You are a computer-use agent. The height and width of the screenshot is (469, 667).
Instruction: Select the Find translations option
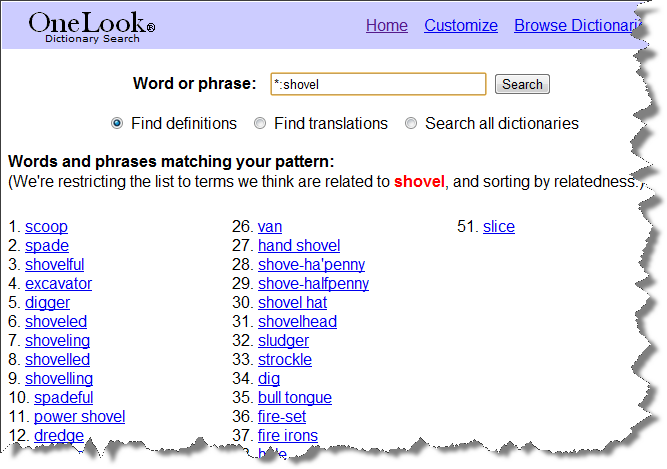pyautogui.click(x=260, y=123)
